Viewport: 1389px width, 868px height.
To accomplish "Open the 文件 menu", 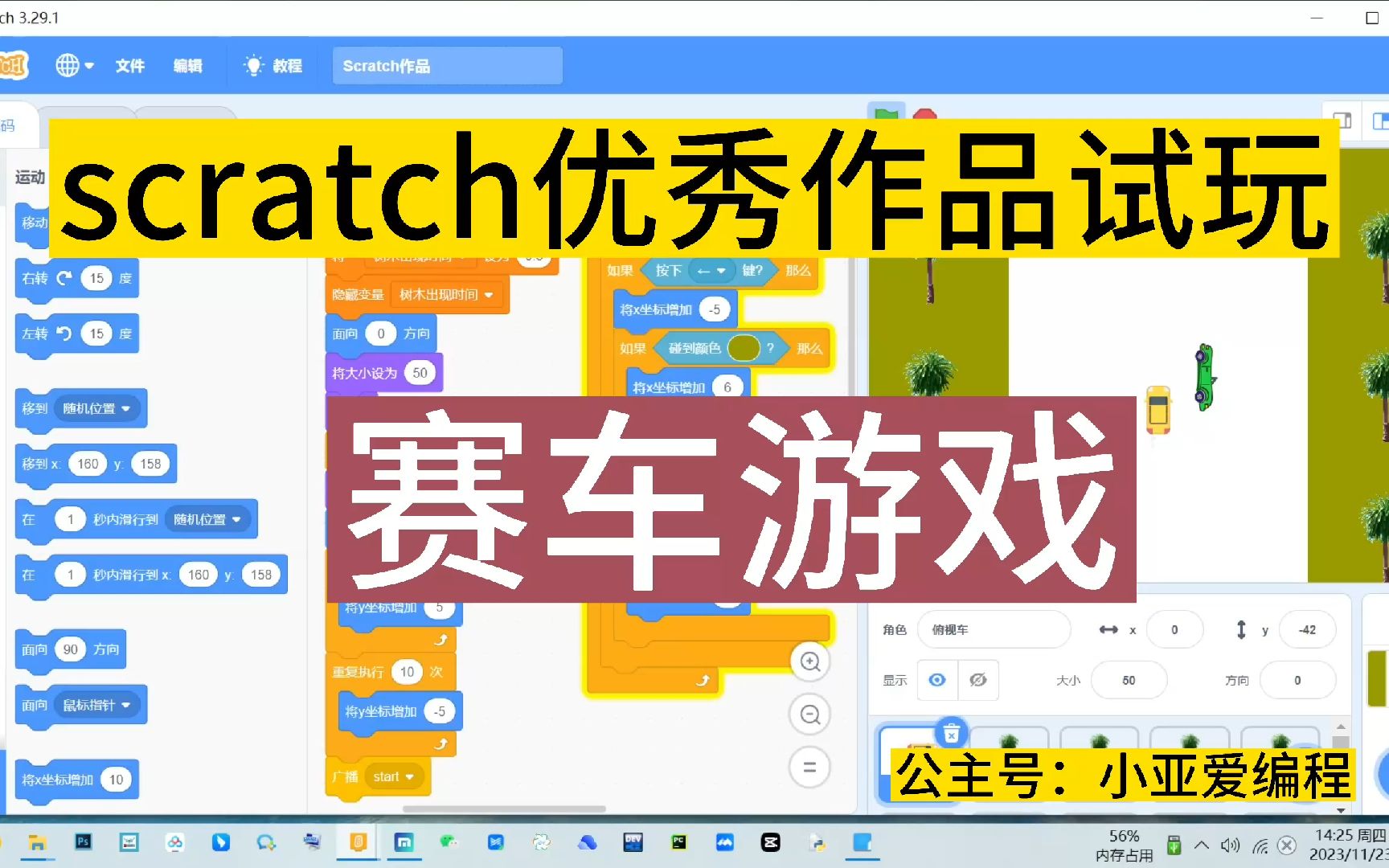I will [x=129, y=66].
